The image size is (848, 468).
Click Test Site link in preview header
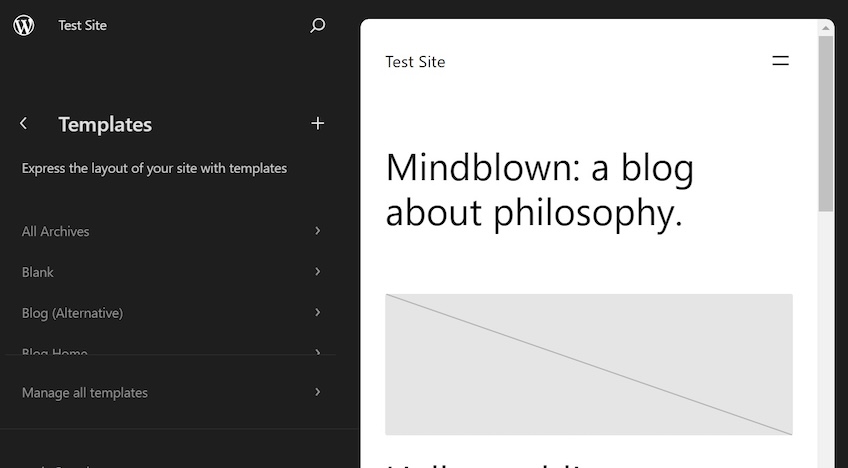tap(415, 62)
